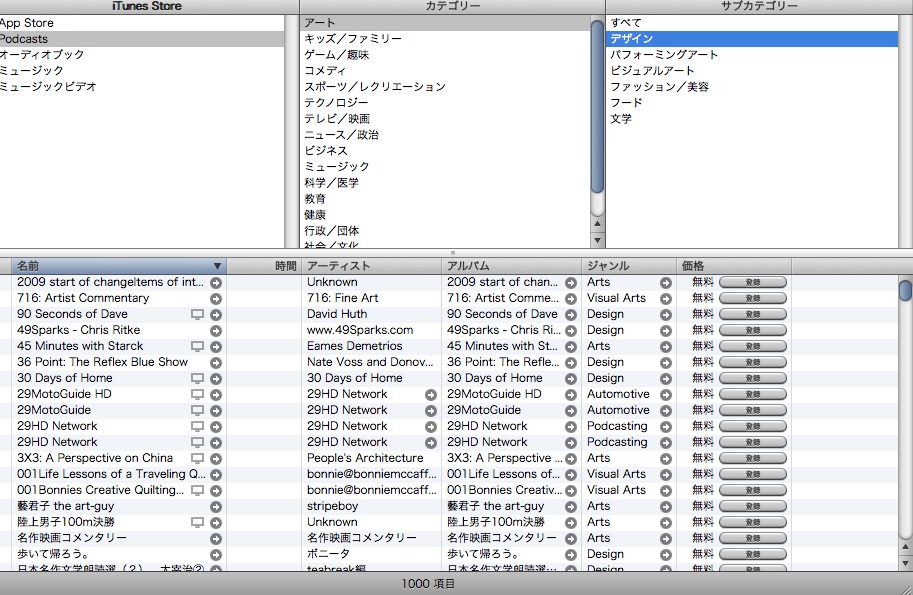Click subscribe button for 90 Seconds of Dave
913x595 pixels.
pos(753,314)
